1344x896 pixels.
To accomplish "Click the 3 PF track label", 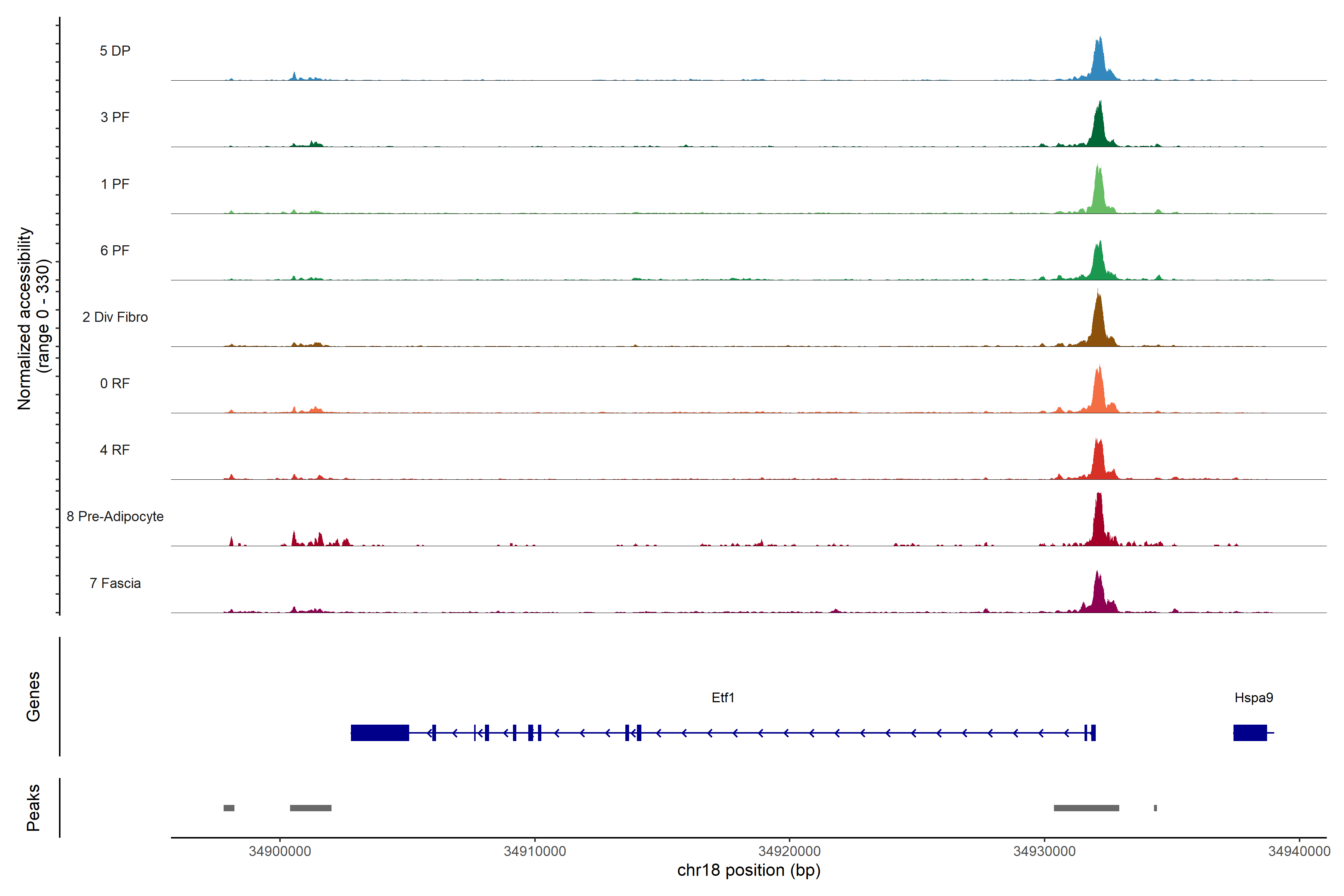I will (115, 117).
